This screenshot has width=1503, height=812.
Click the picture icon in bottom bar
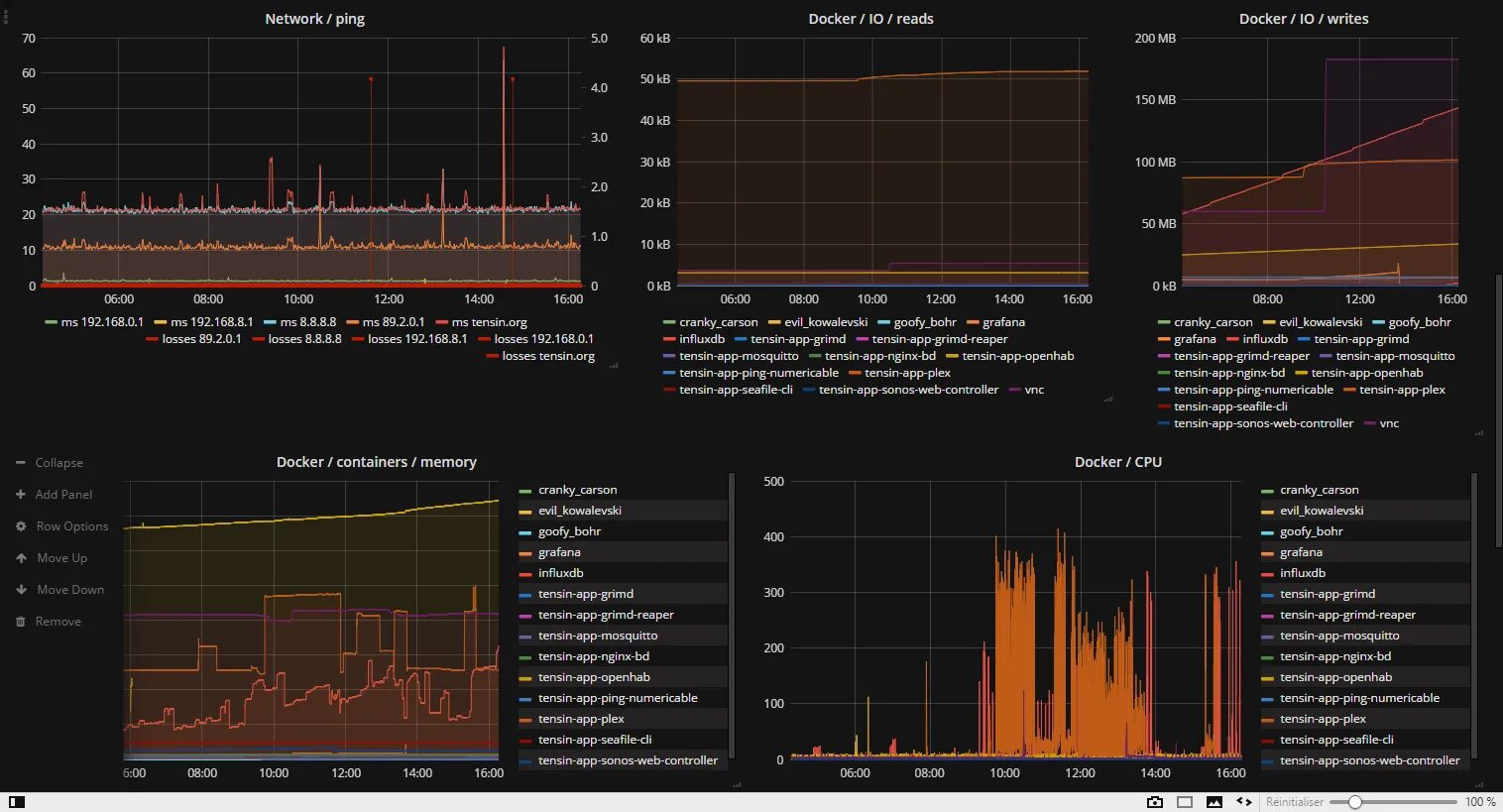click(x=1214, y=802)
